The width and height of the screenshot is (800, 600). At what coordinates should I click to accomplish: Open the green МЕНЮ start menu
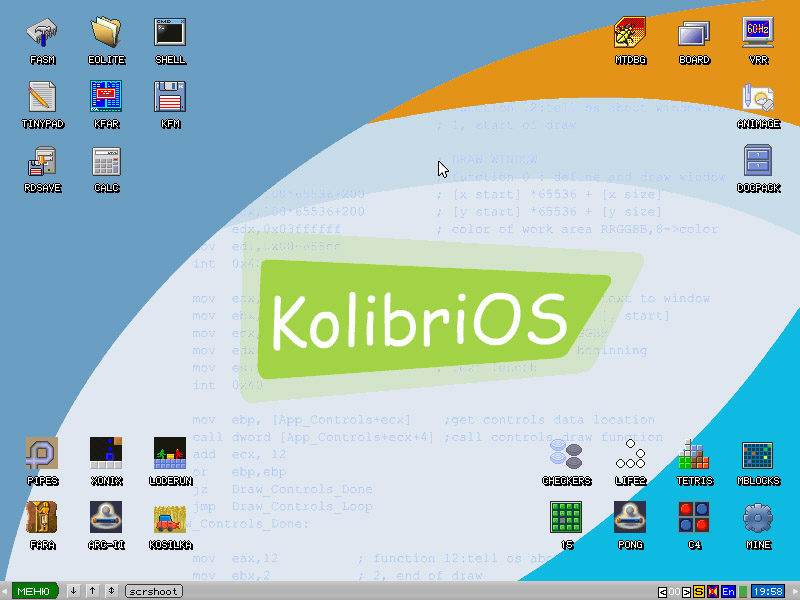tap(35, 591)
